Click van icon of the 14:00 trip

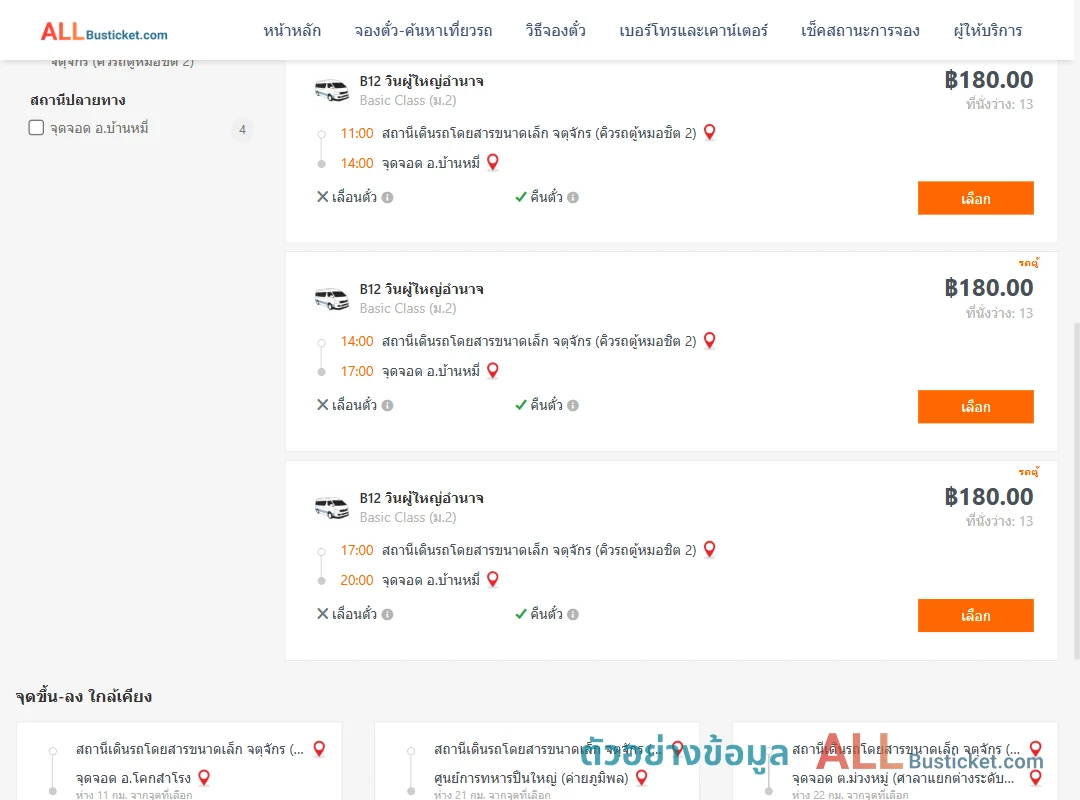click(x=332, y=298)
